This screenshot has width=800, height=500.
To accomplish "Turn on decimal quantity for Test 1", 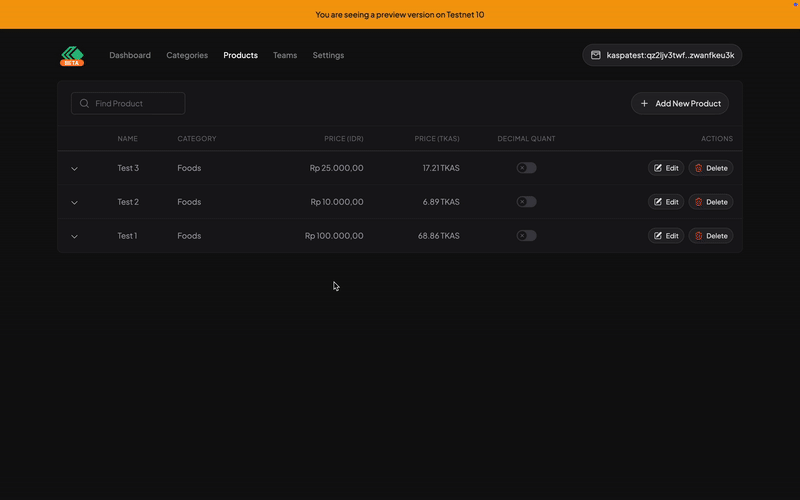I will (526, 236).
